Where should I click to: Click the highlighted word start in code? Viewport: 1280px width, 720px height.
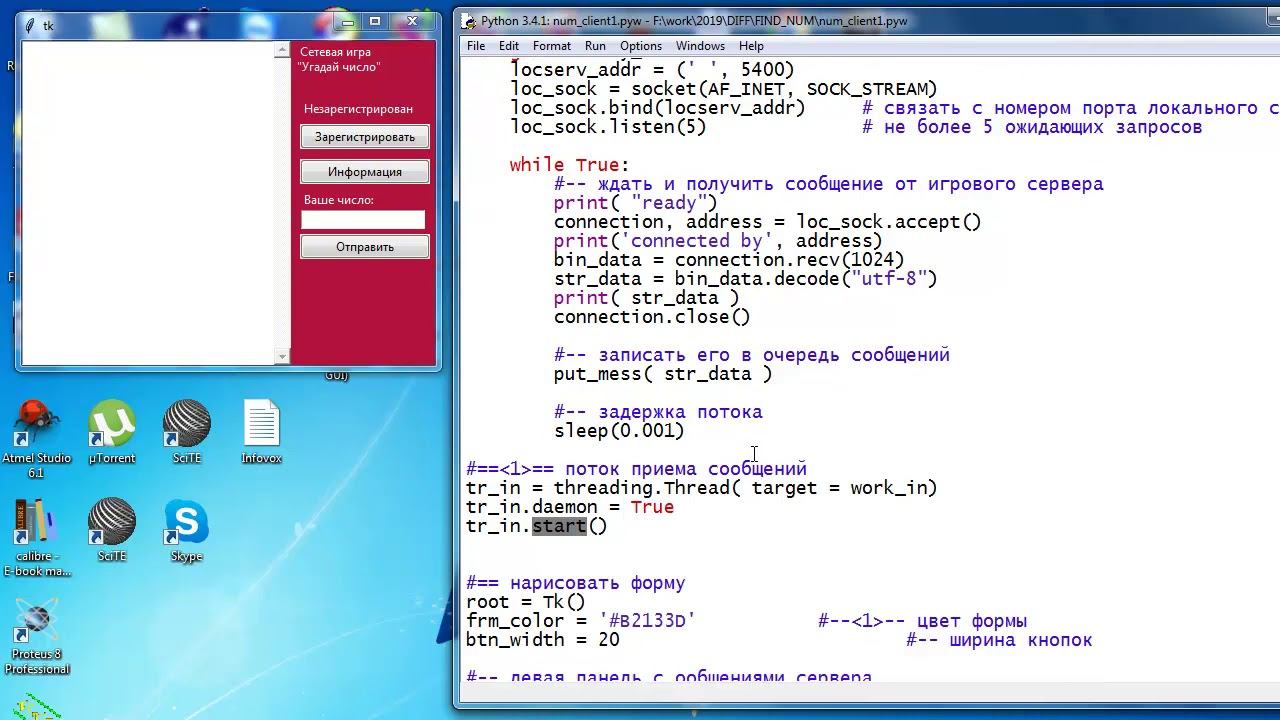coord(558,526)
